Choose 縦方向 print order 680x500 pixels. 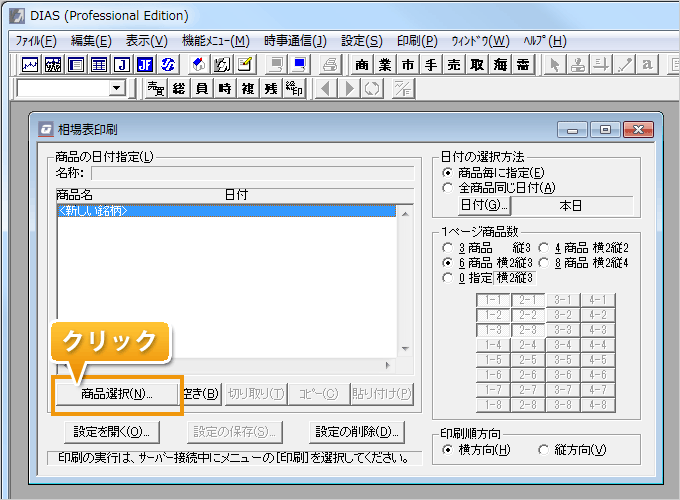544,450
